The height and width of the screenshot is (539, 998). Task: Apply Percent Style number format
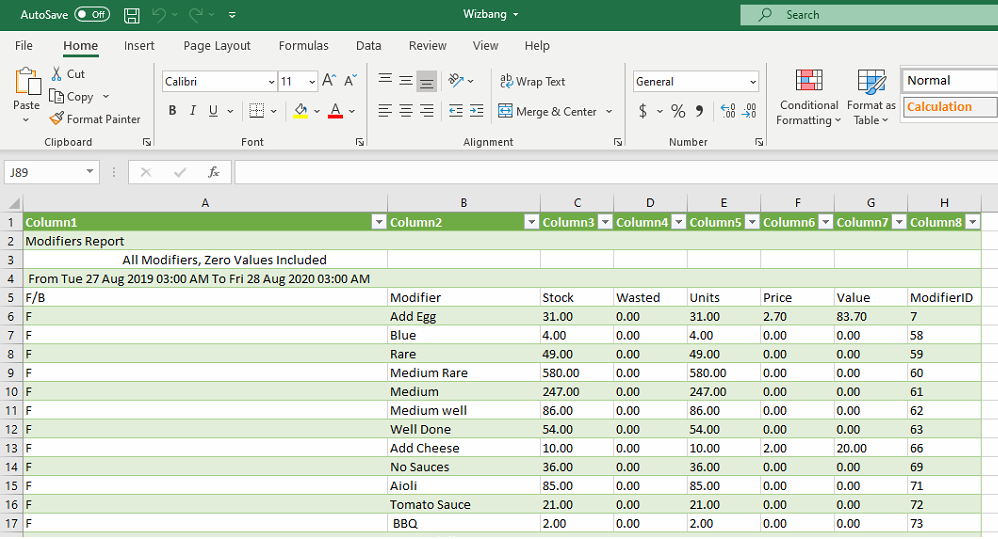click(x=678, y=111)
